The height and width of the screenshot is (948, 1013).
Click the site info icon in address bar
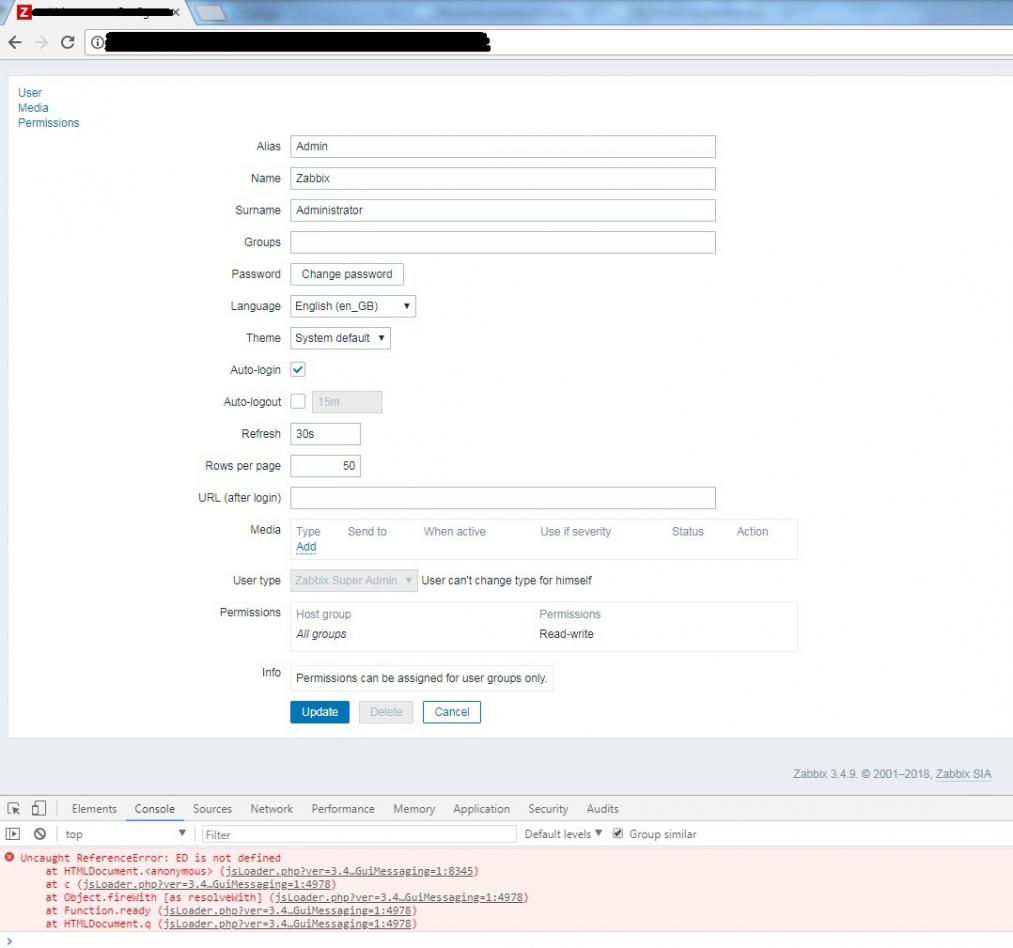click(x=97, y=42)
